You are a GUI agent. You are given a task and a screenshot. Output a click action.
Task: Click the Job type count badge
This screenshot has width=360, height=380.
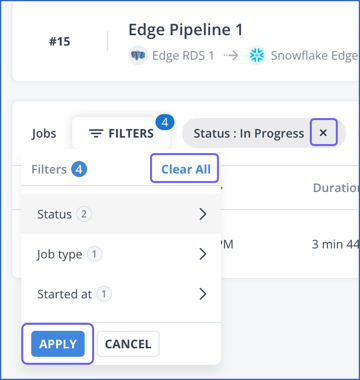(94, 254)
